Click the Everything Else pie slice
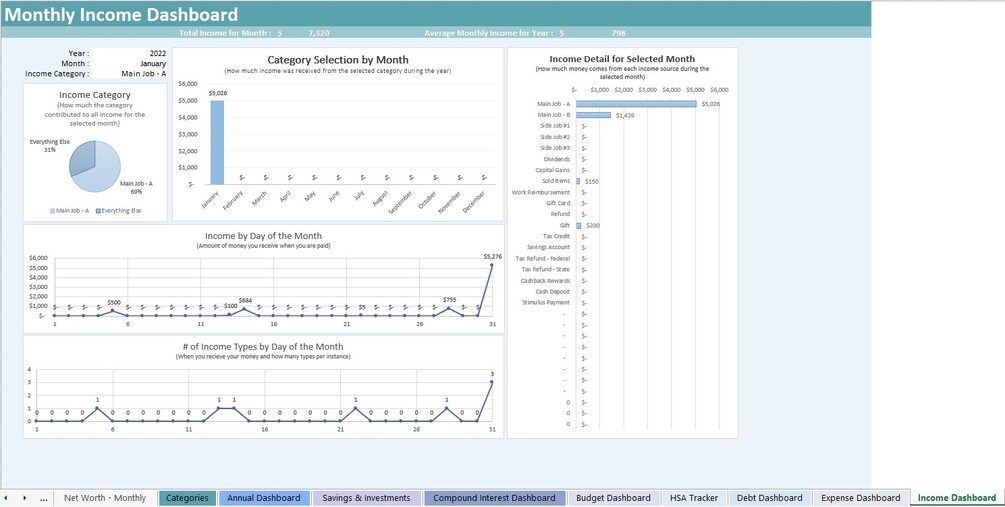Viewport: 1005px width, 507px height. pyautogui.click(x=82, y=158)
